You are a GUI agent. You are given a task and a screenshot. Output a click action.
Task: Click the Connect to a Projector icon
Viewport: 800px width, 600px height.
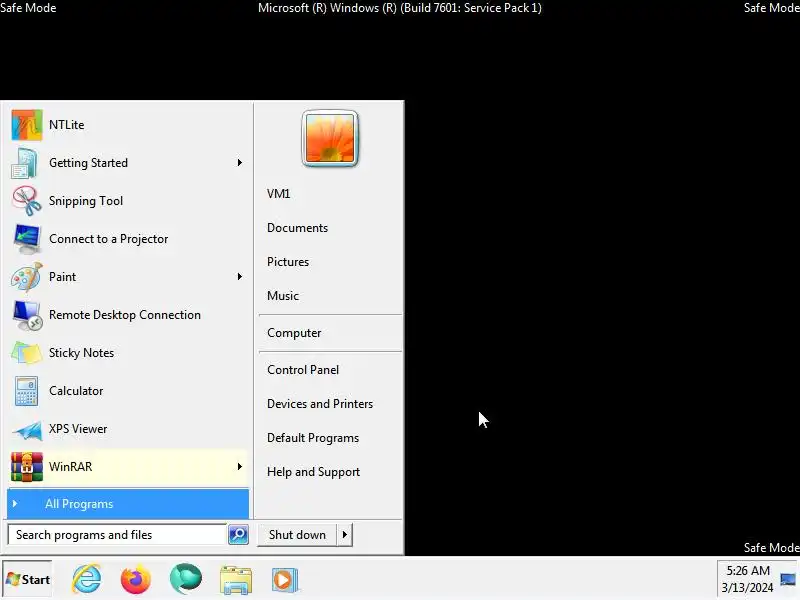27,239
